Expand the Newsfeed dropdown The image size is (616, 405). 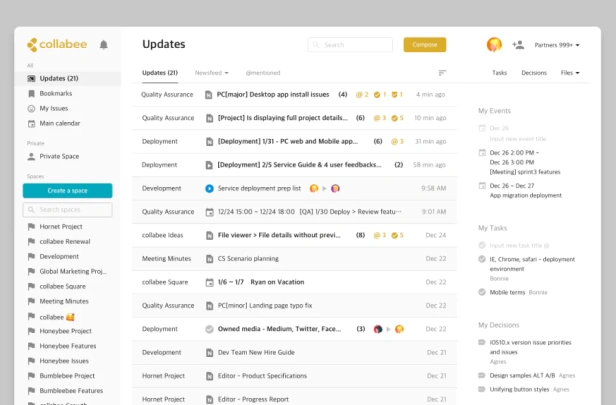211,73
